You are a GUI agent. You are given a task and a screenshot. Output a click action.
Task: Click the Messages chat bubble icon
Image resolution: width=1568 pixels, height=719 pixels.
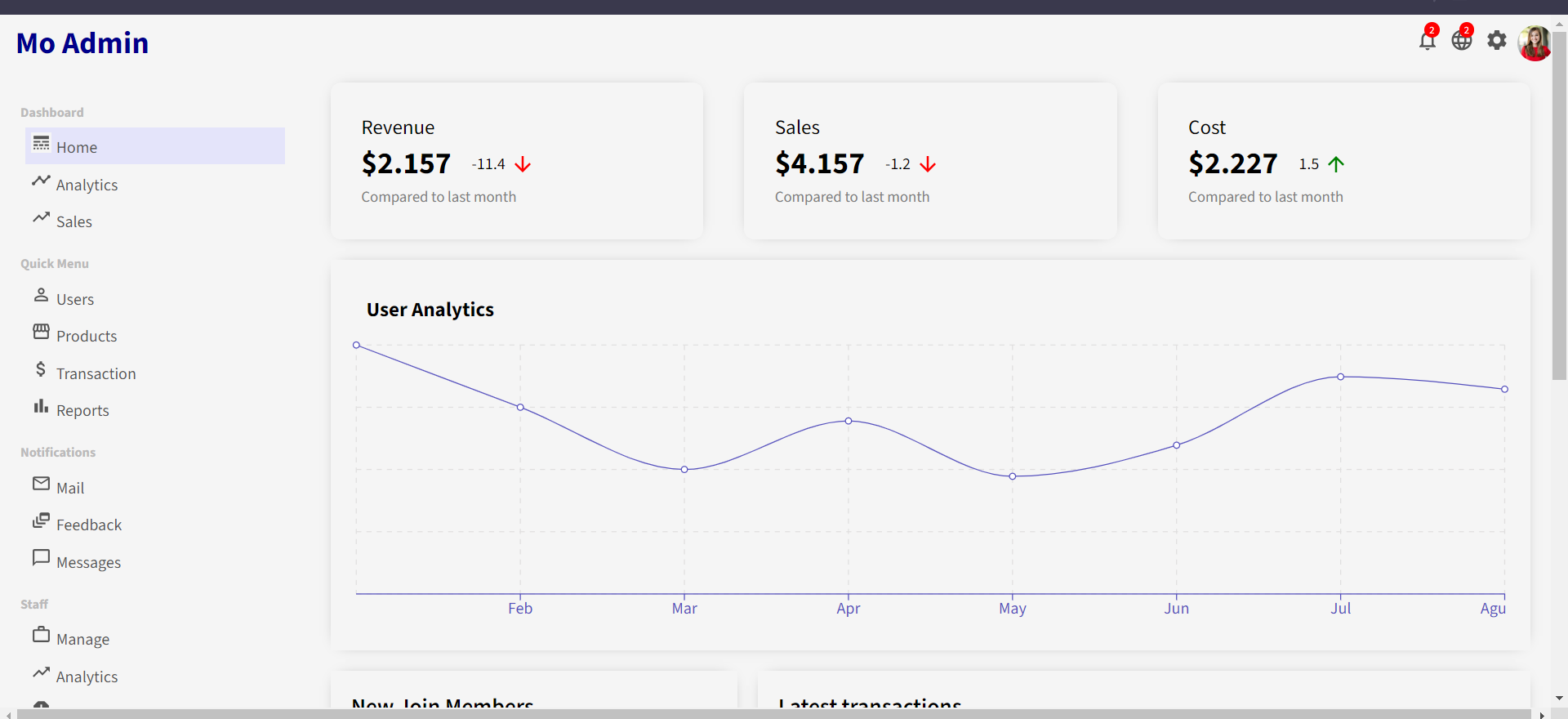41,558
